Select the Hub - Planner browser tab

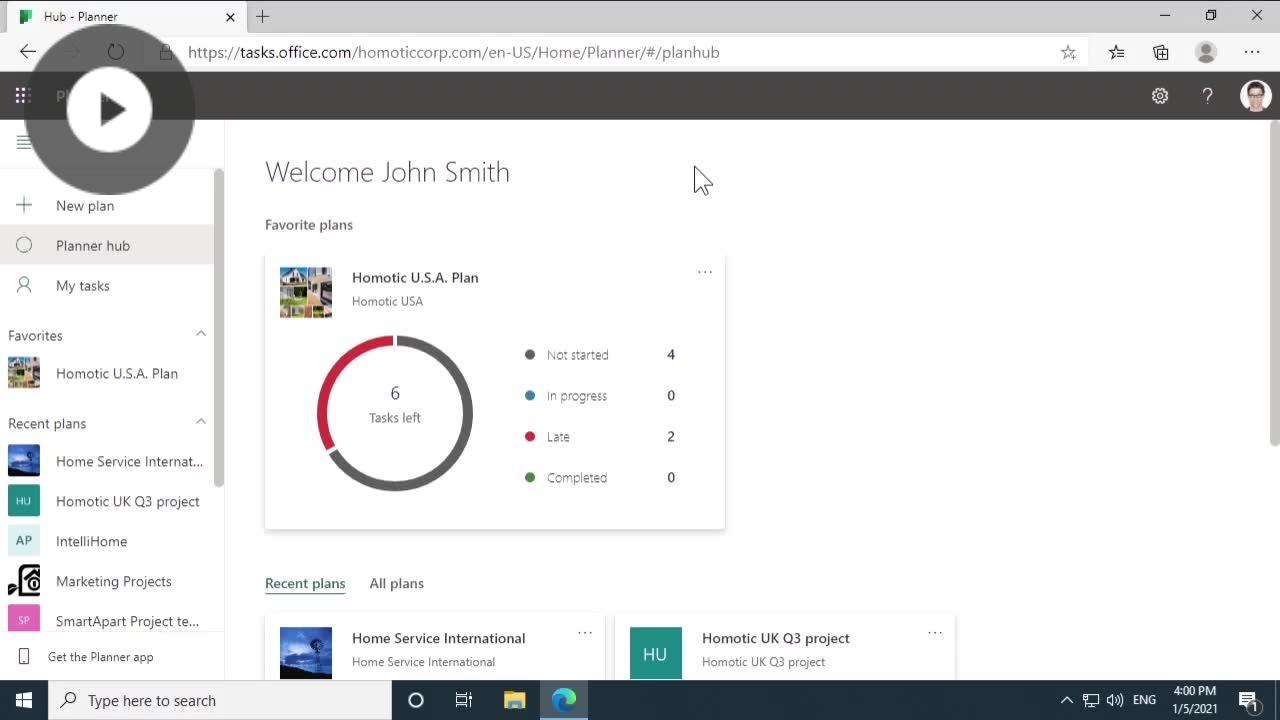[125, 17]
